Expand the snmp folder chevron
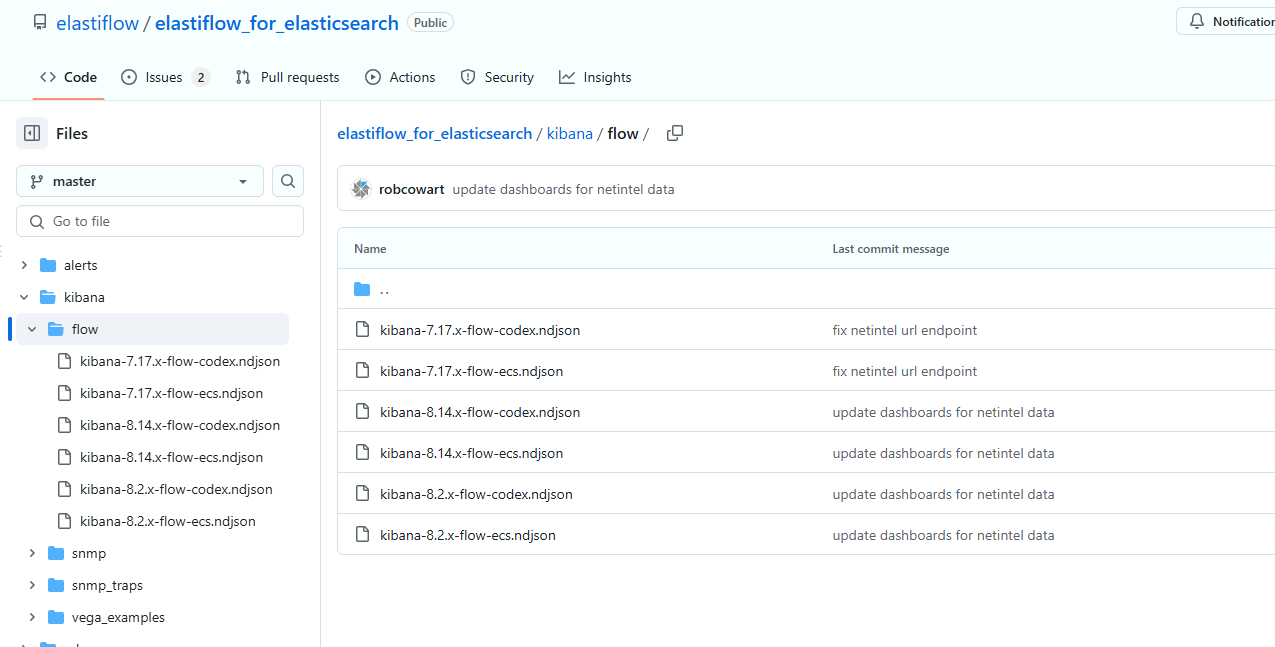The width and height of the screenshot is (1275, 647). click(32, 553)
